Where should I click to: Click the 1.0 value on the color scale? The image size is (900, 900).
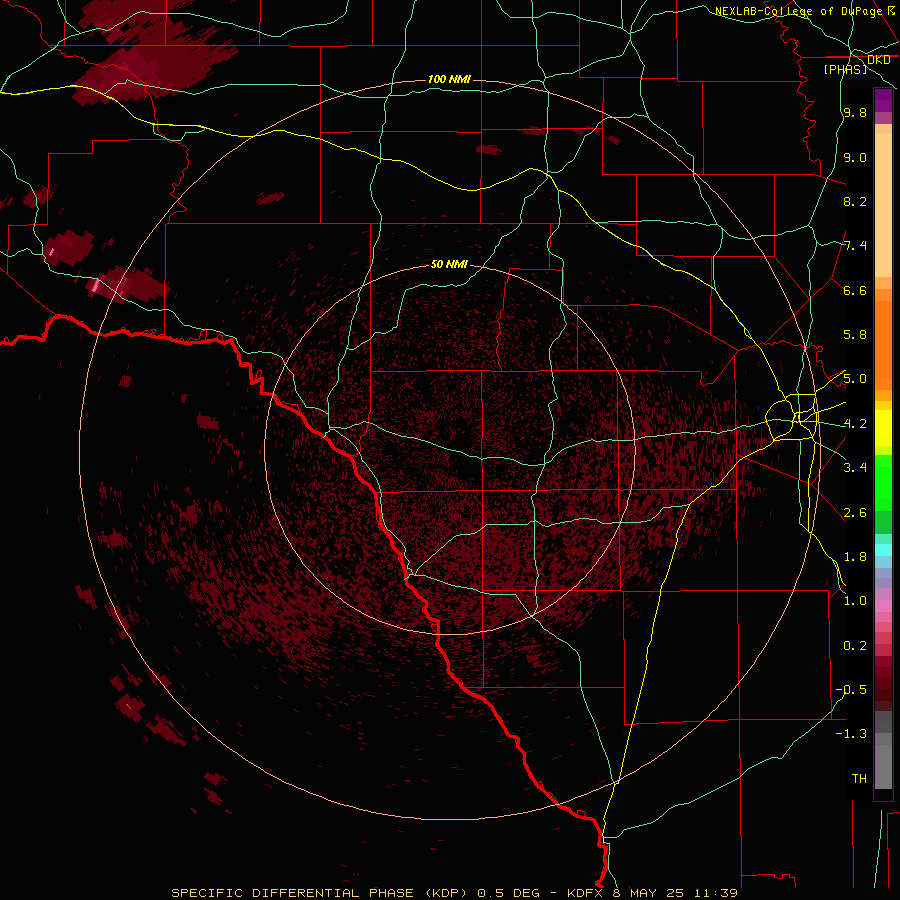click(855, 601)
